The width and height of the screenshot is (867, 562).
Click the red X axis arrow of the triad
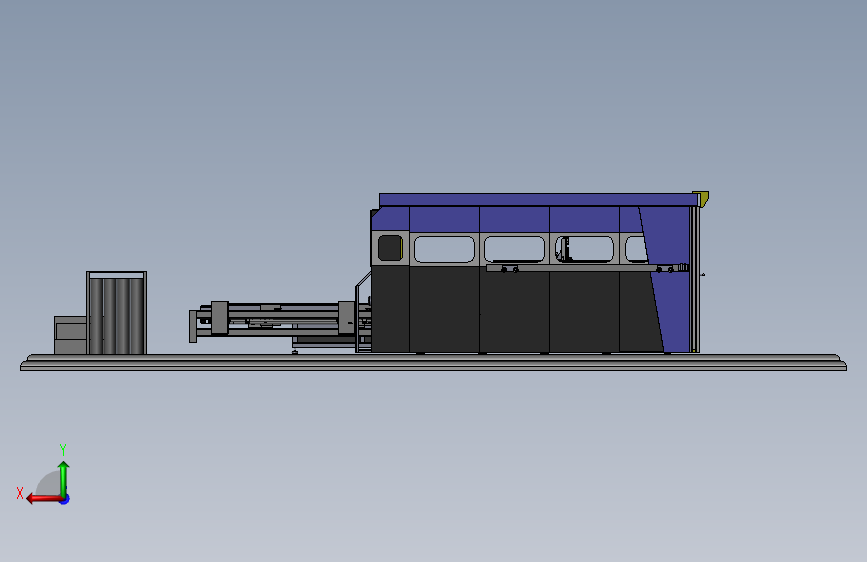pyautogui.click(x=44, y=499)
